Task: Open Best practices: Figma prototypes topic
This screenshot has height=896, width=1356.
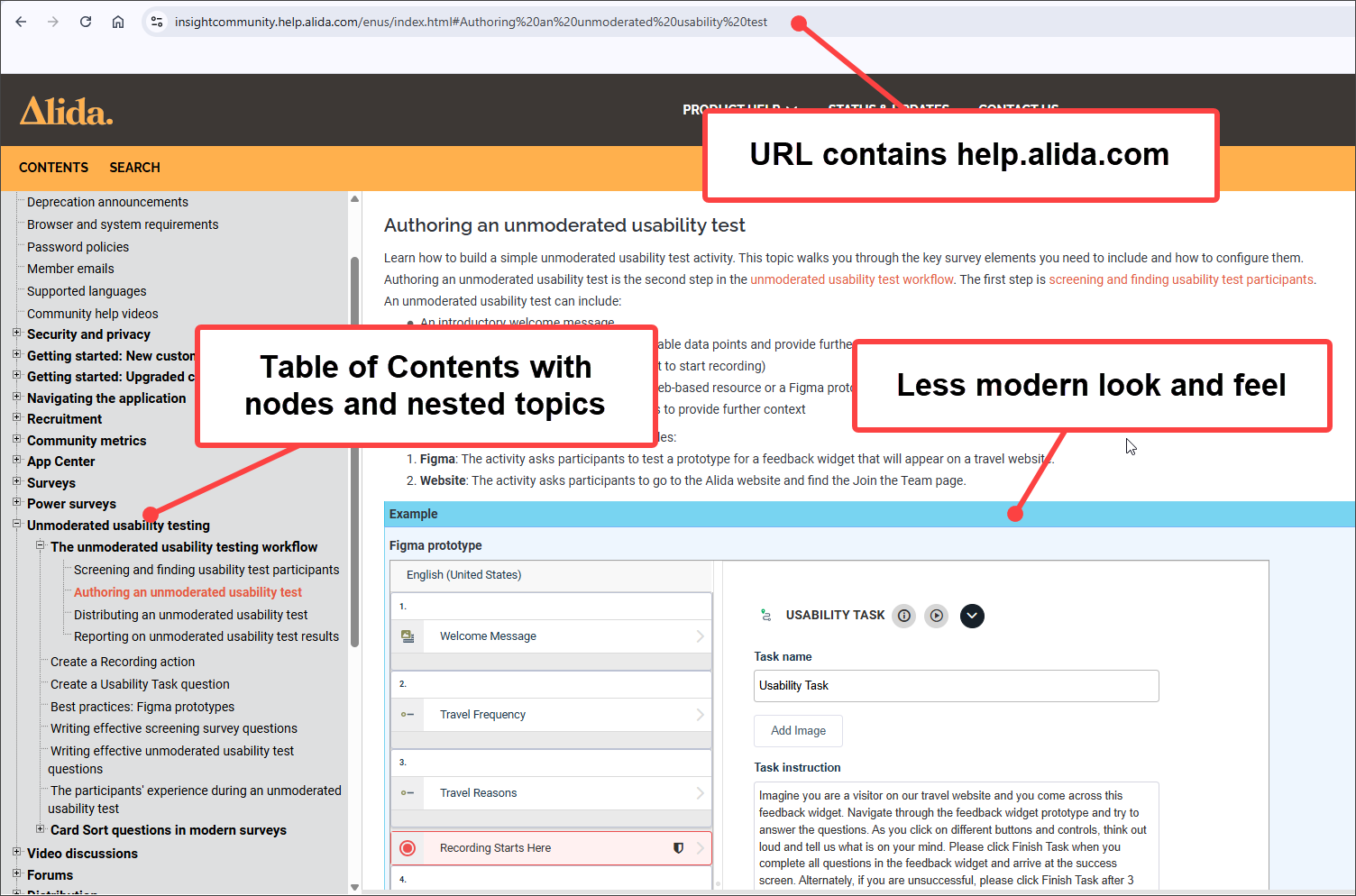Action: coord(142,707)
